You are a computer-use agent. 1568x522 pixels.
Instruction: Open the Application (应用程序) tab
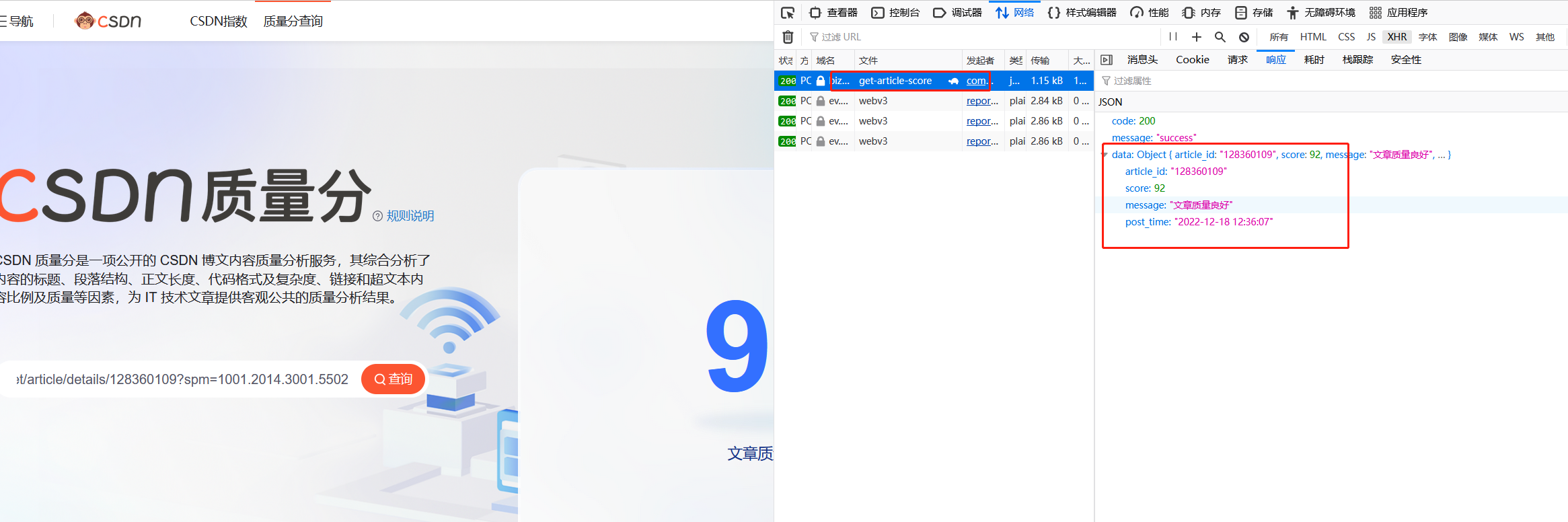(x=1398, y=13)
